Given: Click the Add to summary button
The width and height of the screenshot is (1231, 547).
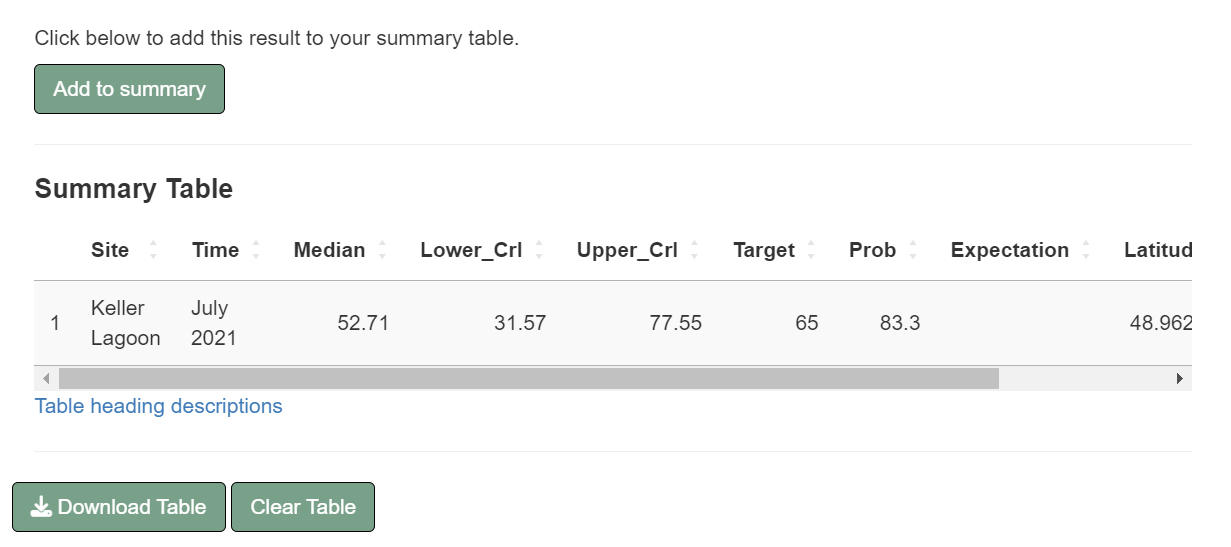Looking at the screenshot, I should coord(129,89).
